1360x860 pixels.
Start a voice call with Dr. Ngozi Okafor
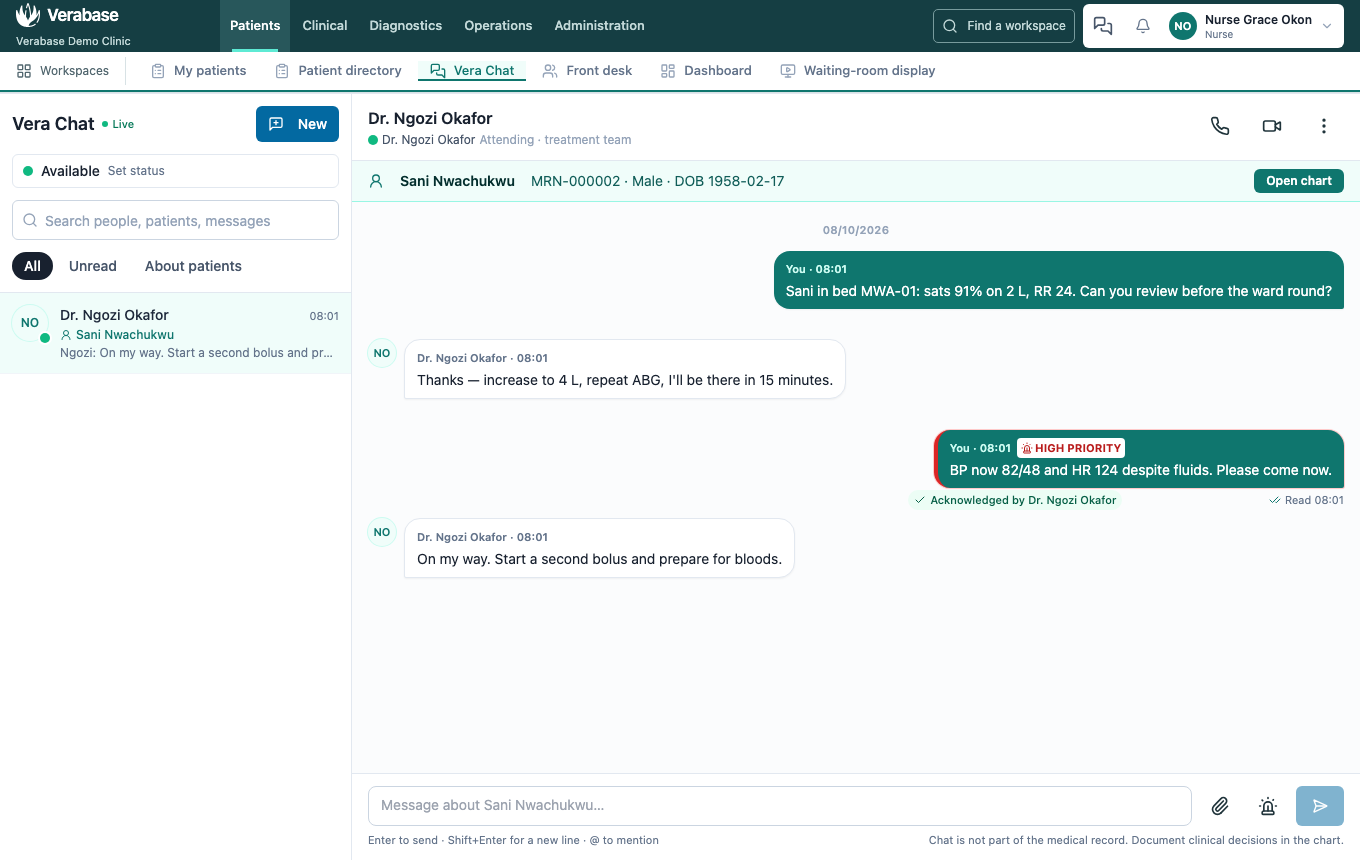pos(1220,126)
